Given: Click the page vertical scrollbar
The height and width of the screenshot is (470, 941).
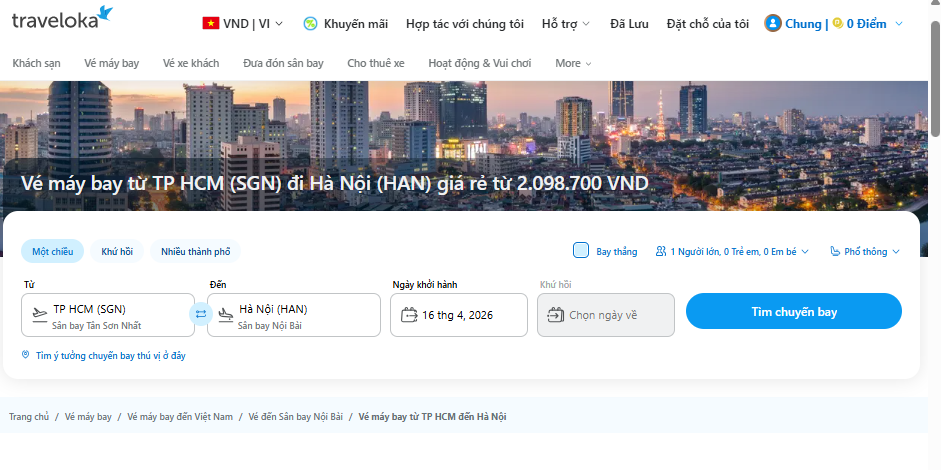Looking at the screenshot, I should point(935,80).
